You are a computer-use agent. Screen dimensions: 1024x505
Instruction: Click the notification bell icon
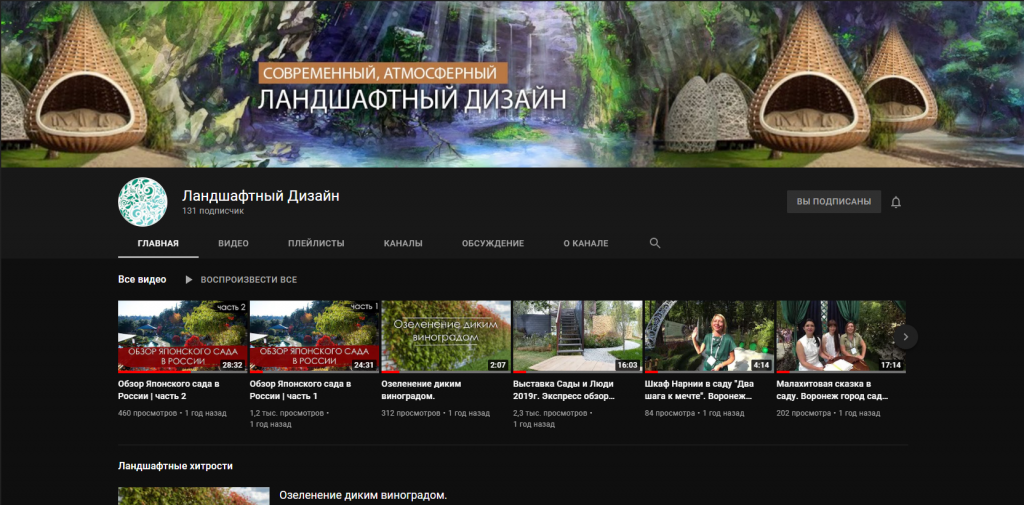pyautogui.click(x=896, y=202)
